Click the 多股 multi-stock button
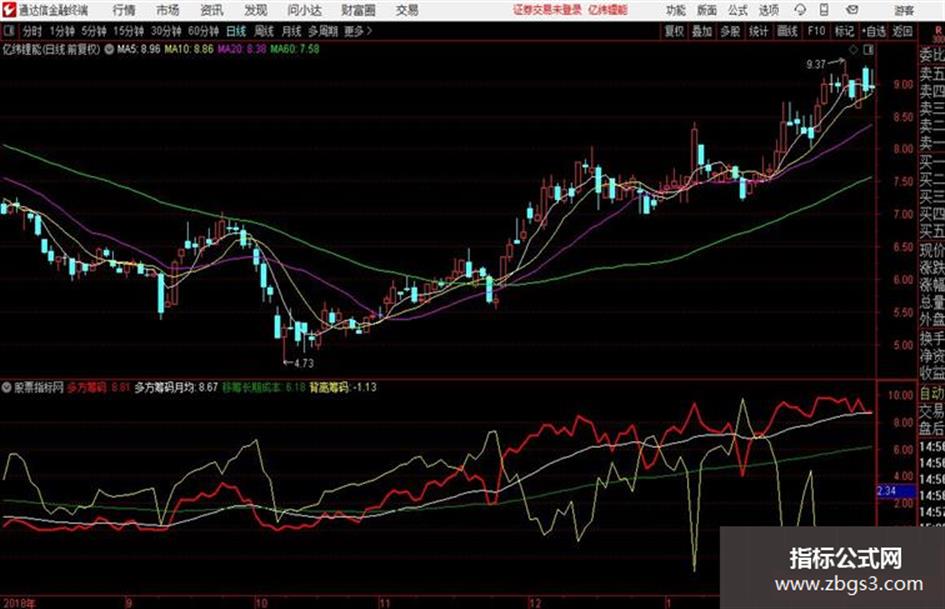This screenshot has width=945, height=609. [x=730, y=31]
